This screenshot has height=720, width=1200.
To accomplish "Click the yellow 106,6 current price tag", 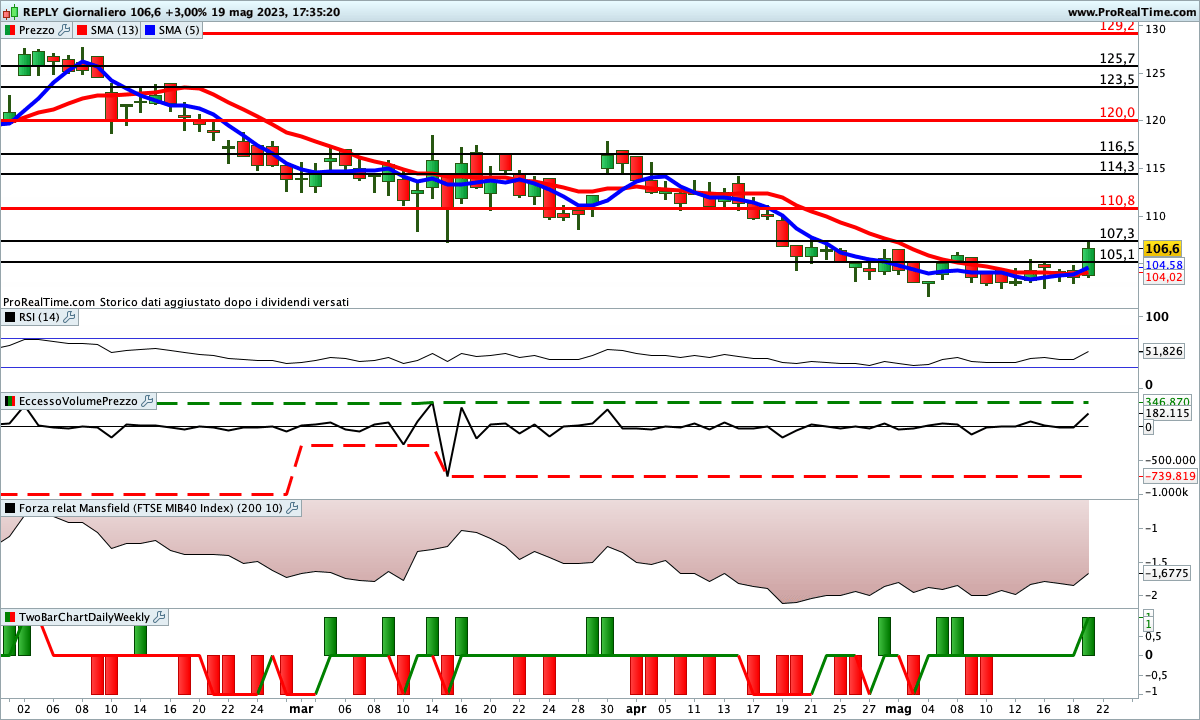I will [x=1163, y=248].
